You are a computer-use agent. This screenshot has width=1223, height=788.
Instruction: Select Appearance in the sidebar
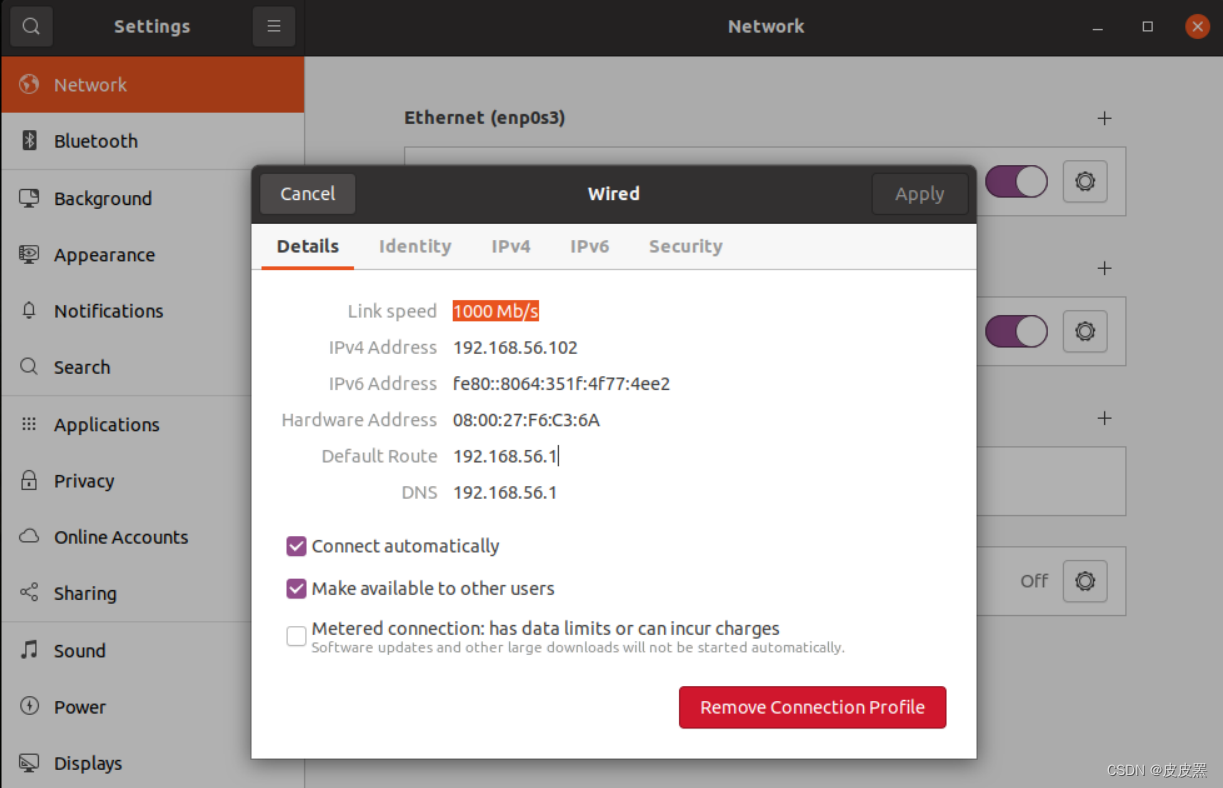(104, 254)
